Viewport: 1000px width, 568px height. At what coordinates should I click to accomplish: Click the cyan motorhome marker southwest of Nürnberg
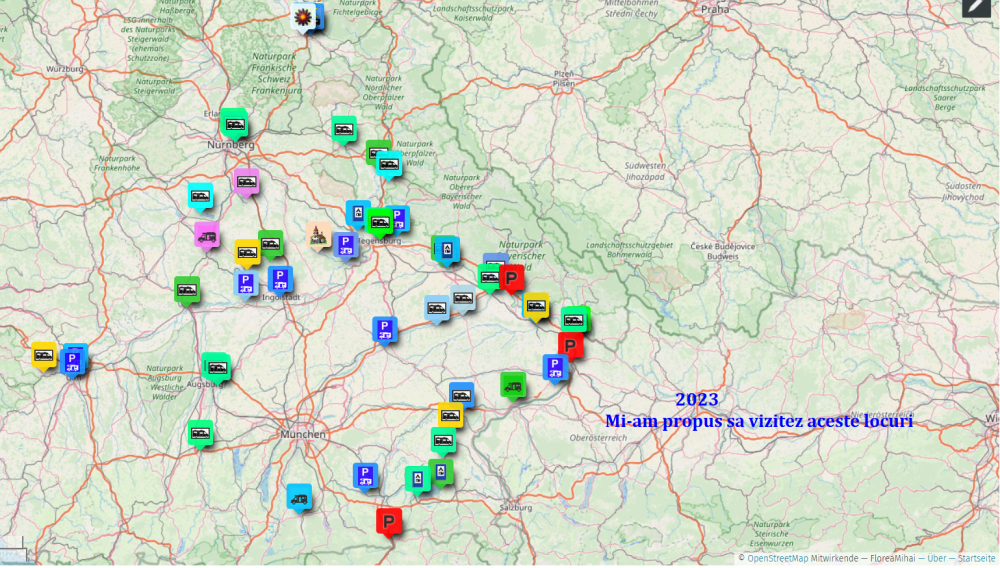coord(201,195)
